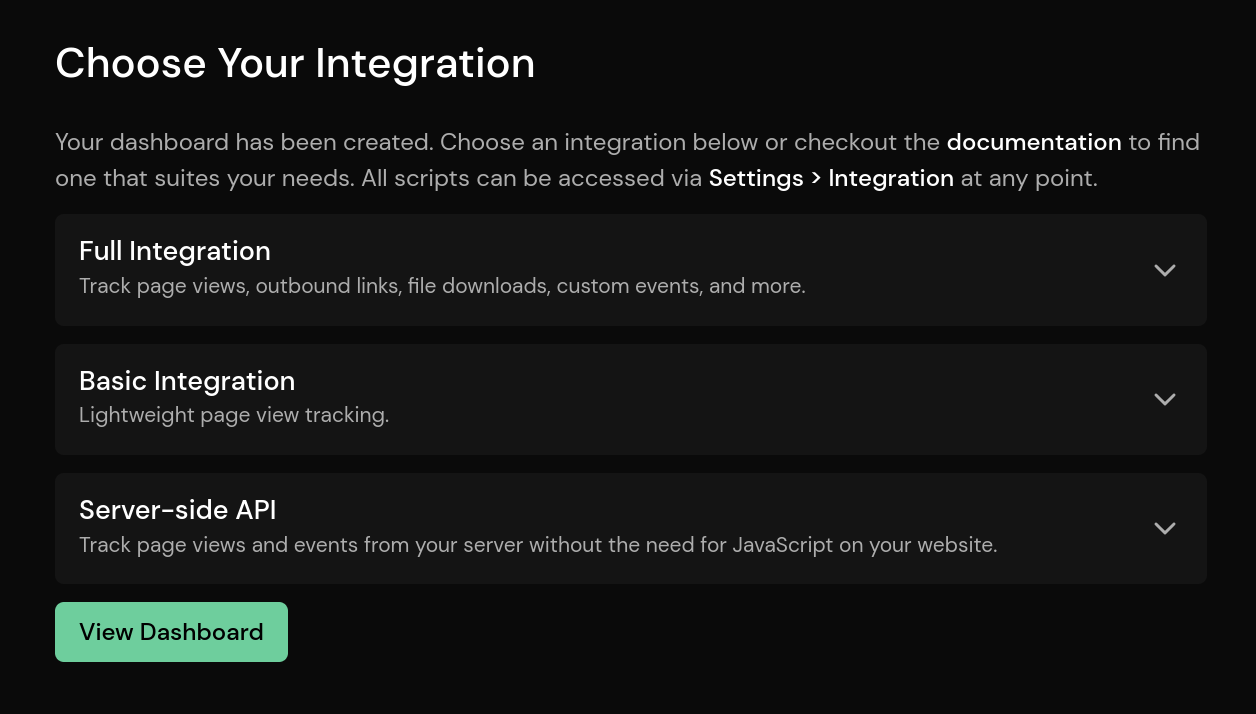Click the Basic Integration chevron arrow
The width and height of the screenshot is (1256, 714).
(1164, 399)
